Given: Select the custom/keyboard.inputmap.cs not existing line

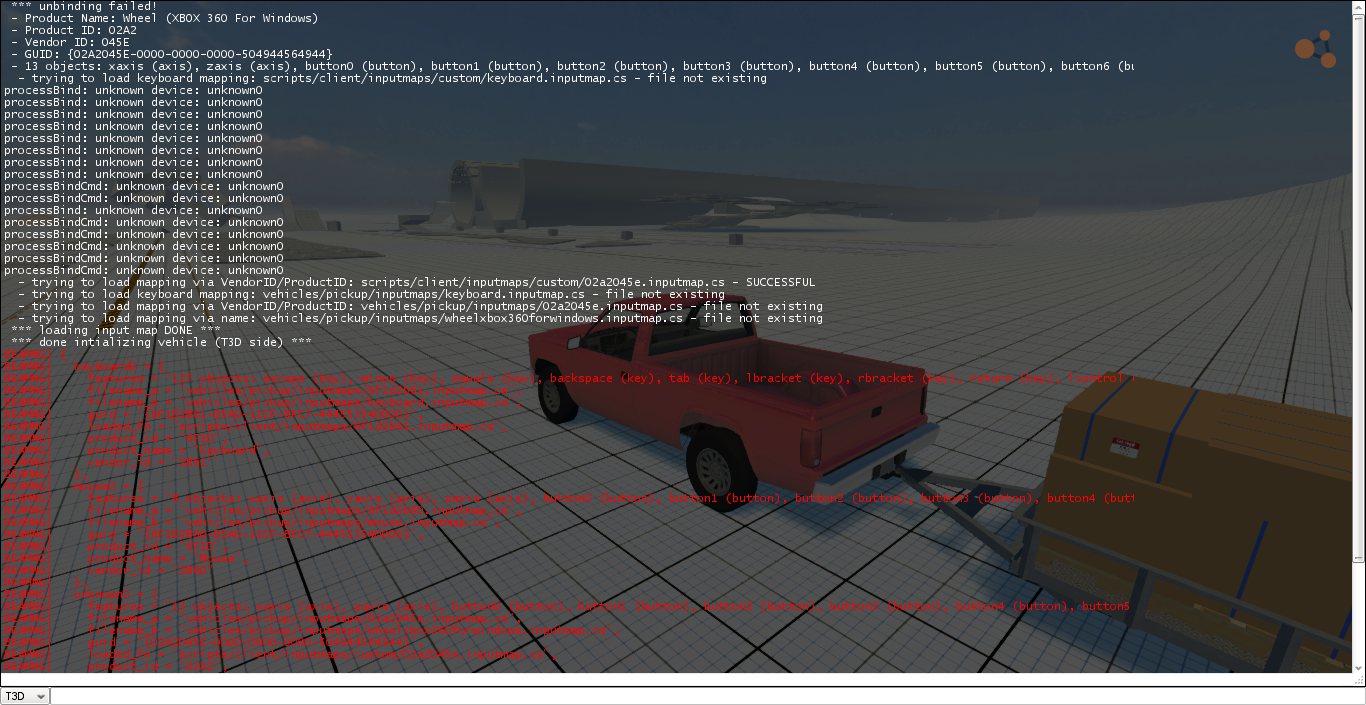Looking at the screenshot, I should coord(392,78).
